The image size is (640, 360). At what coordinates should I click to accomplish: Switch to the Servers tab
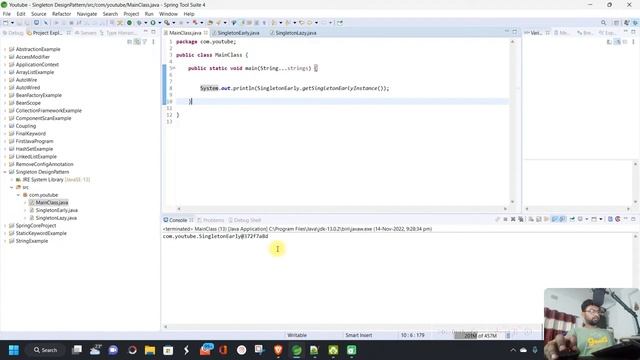[86, 33]
